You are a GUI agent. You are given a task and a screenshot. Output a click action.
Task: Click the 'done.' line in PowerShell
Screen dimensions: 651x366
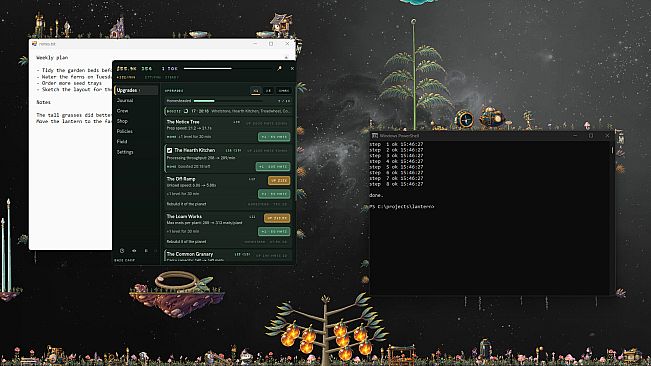pos(376,195)
